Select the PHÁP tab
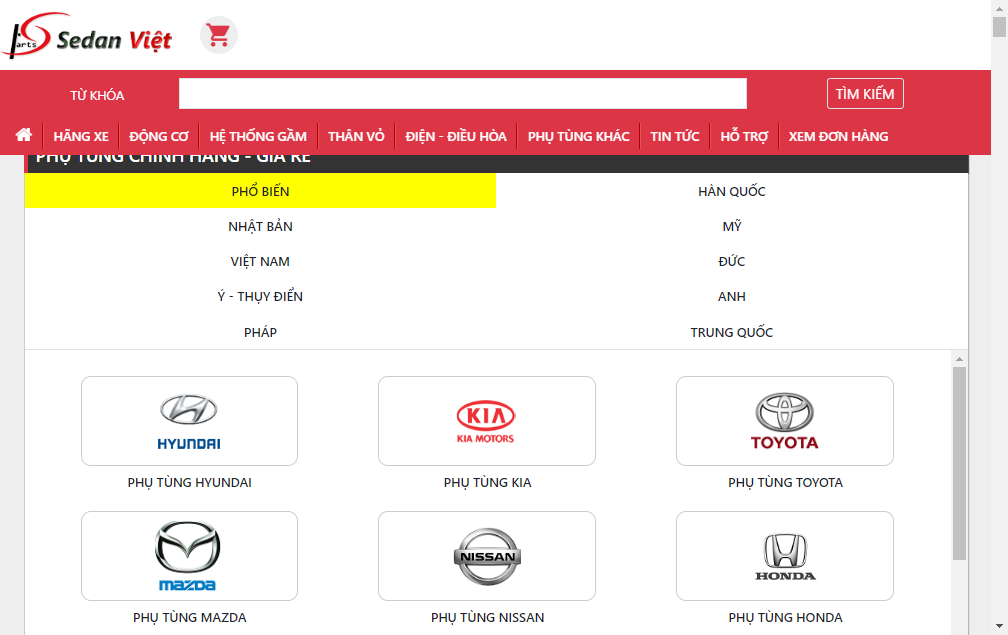Viewport: 1008px width, 635px height. pyautogui.click(x=260, y=332)
